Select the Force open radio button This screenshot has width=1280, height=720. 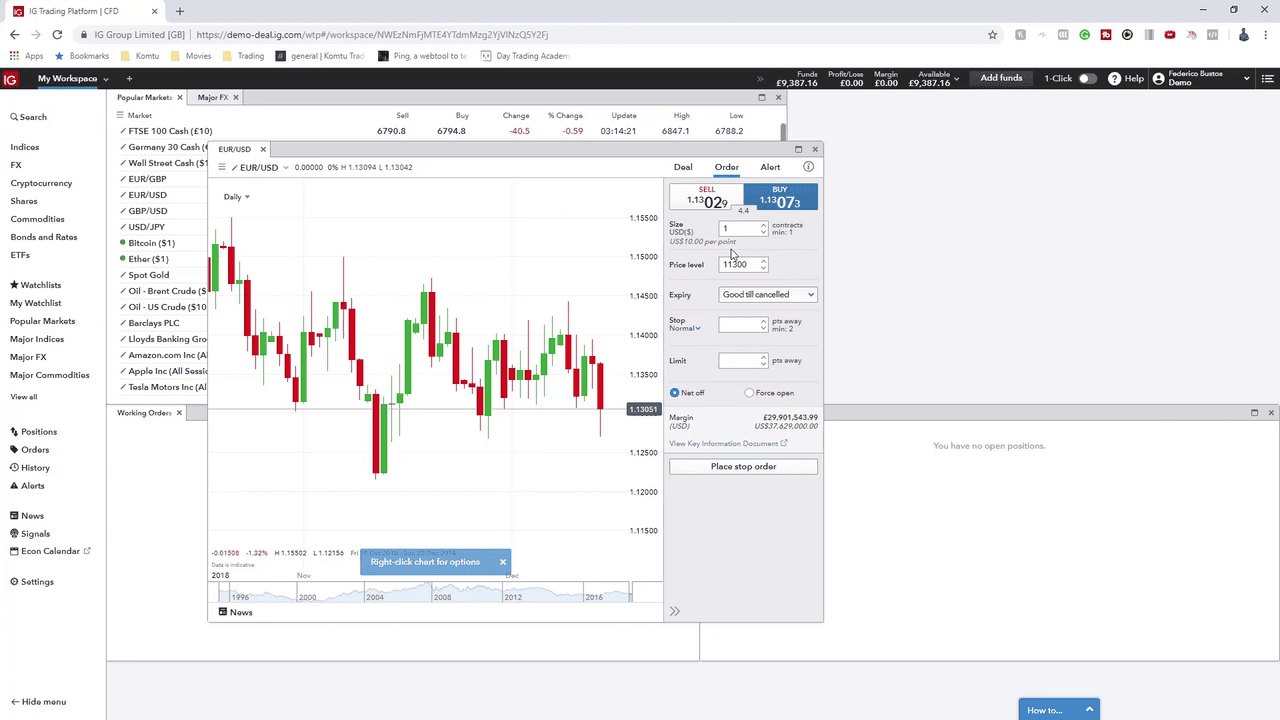[749, 393]
